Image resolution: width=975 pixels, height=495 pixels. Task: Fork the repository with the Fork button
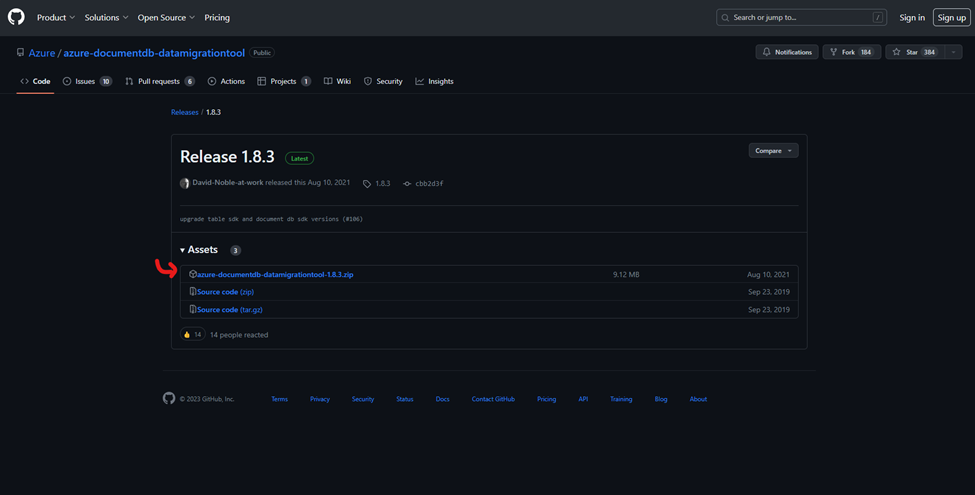coord(851,52)
